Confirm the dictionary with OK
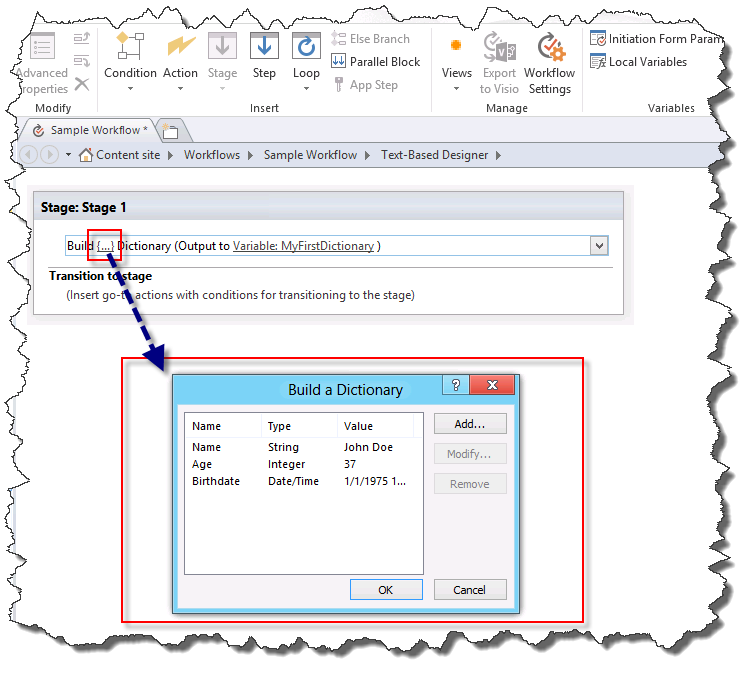This screenshot has width=753, height=673. pyautogui.click(x=386, y=589)
